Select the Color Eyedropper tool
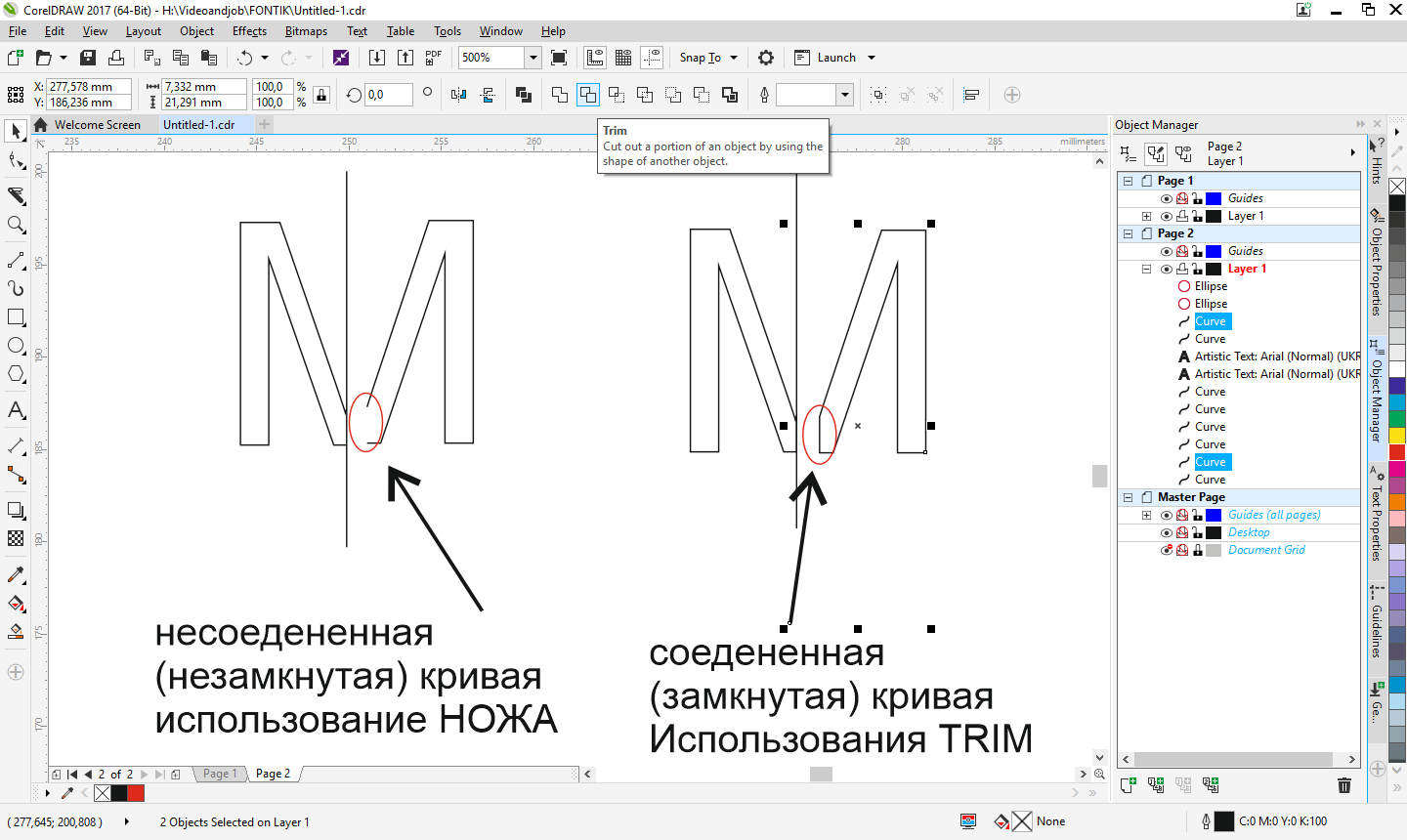The image size is (1407, 840). (16, 574)
